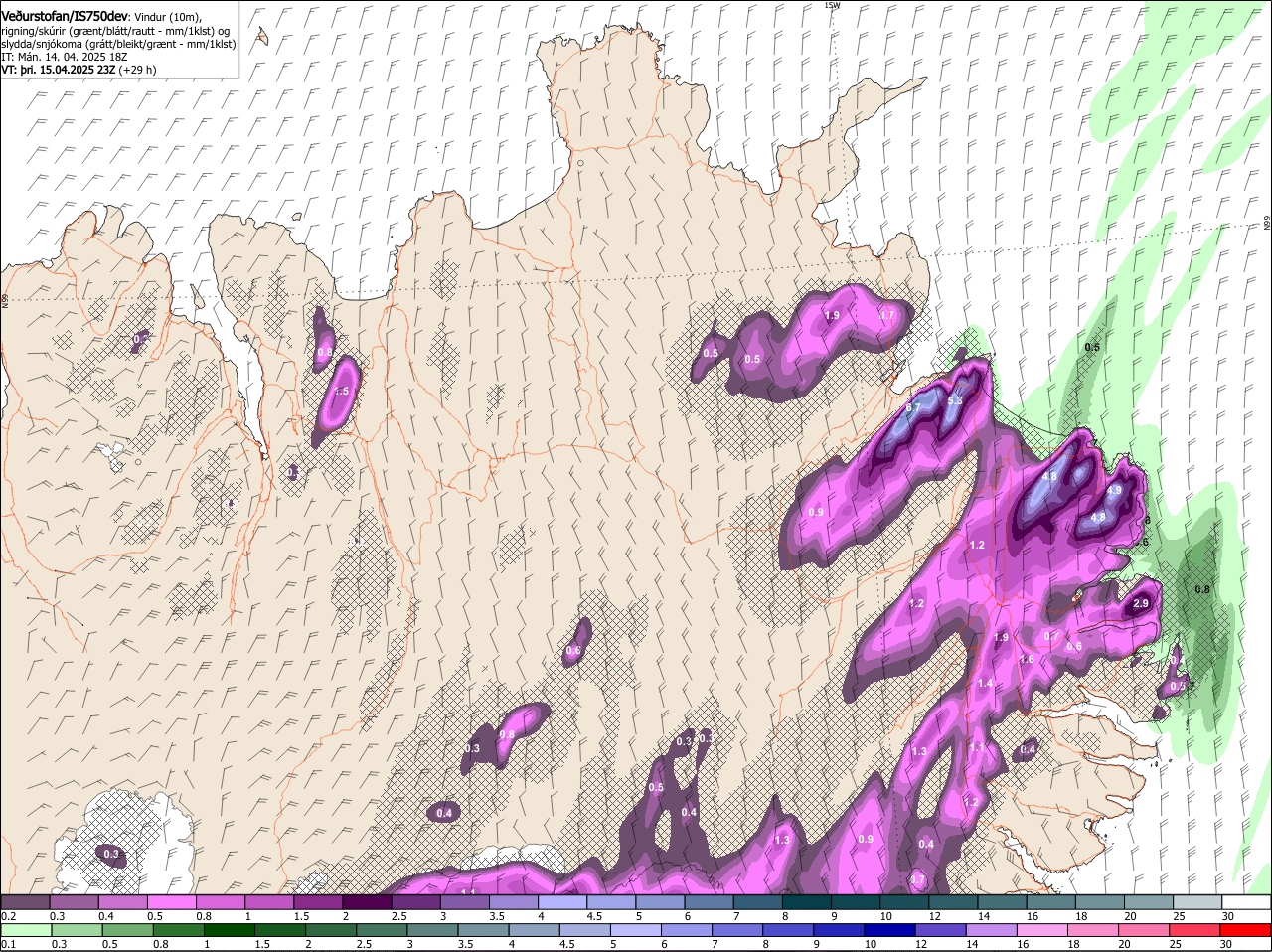Image resolution: width=1272 pixels, height=952 pixels.
Task: Pick the upper row lavender swatch starting at 4
Action: coord(562,901)
